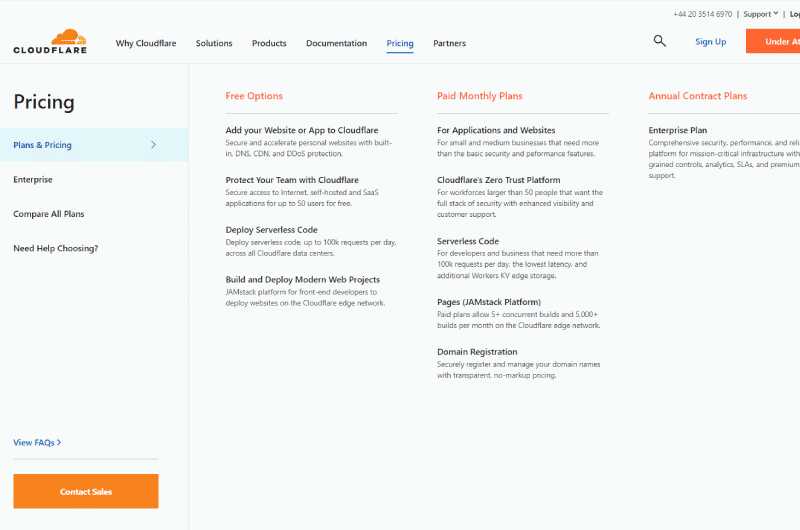Click the Paid Monthly Plans heading
Viewport: 800px width, 530px height.
coord(480,96)
